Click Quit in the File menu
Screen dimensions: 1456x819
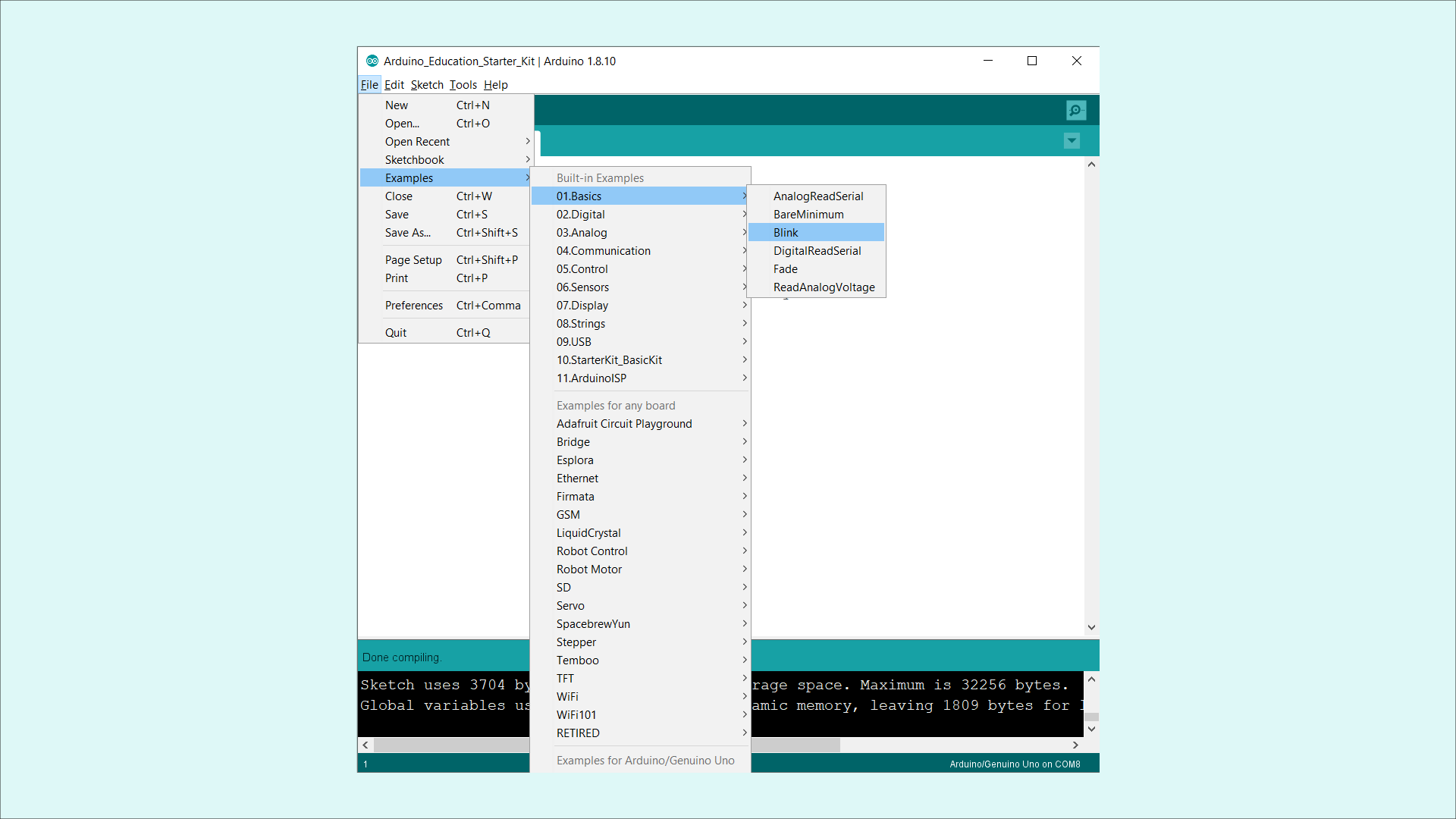pyautogui.click(x=445, y=333)
